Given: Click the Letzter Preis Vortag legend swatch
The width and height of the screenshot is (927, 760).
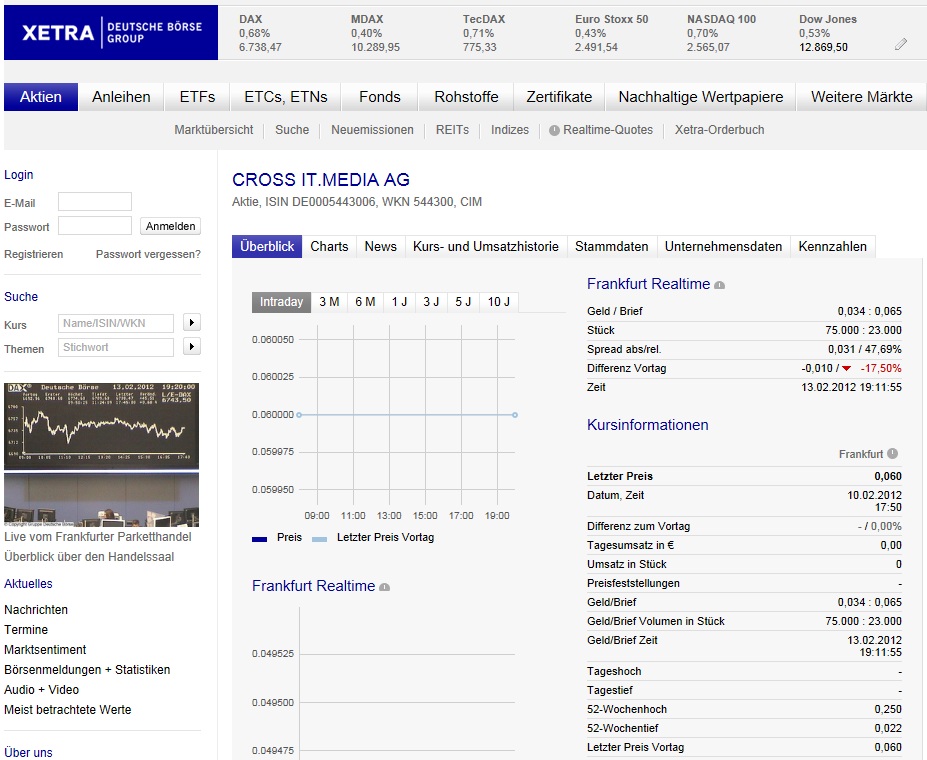Looking at the screenshot, I should pos(319,538).
